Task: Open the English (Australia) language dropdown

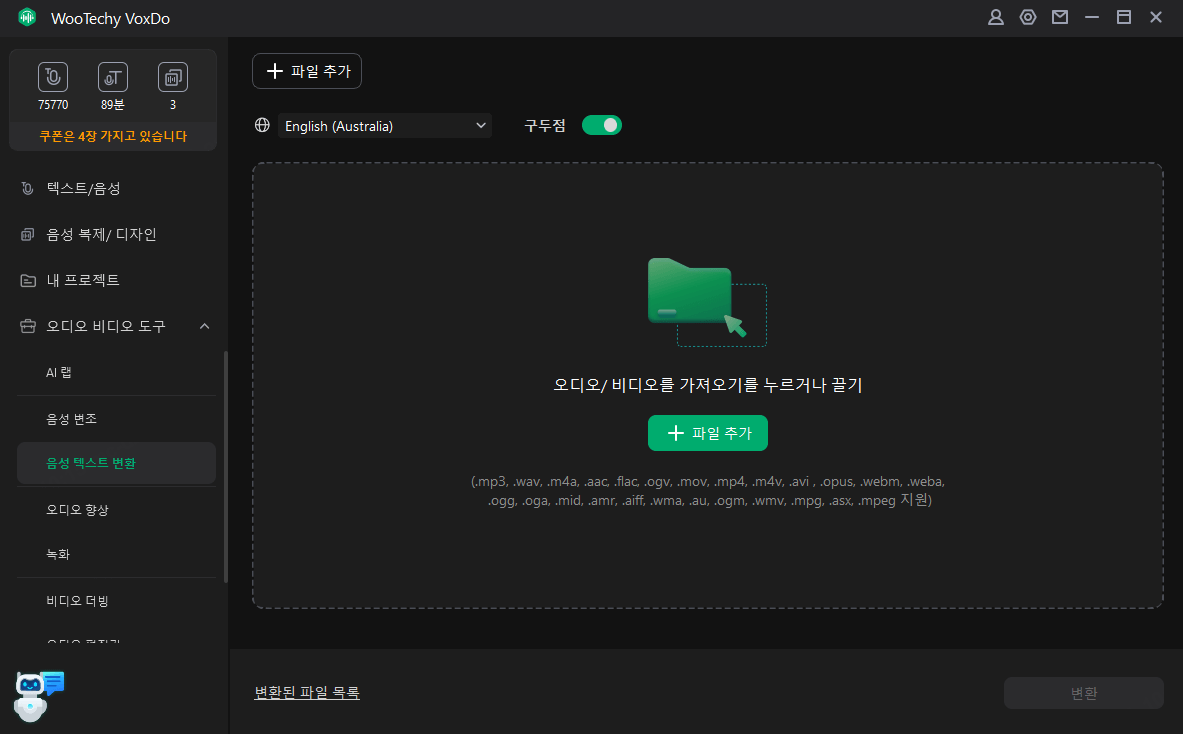Action: tap(383, 125)
